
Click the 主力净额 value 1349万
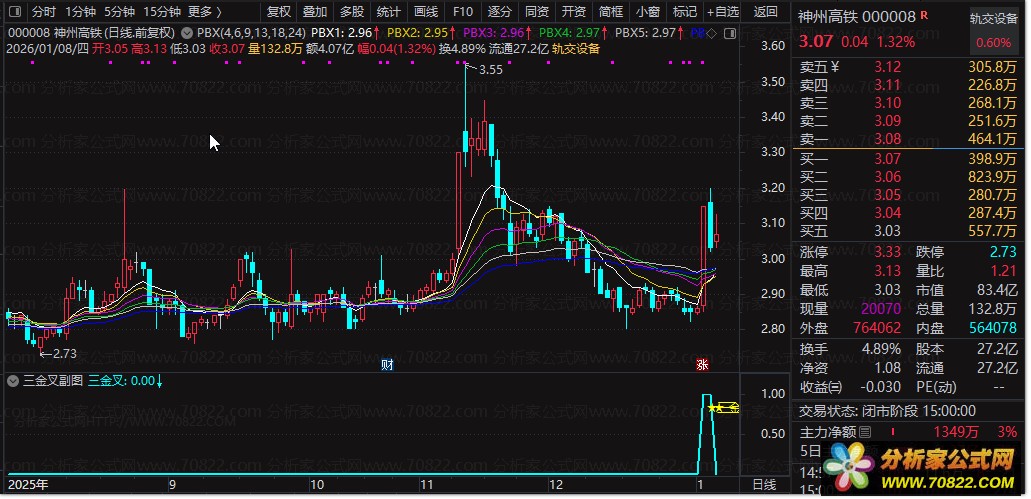957,433
